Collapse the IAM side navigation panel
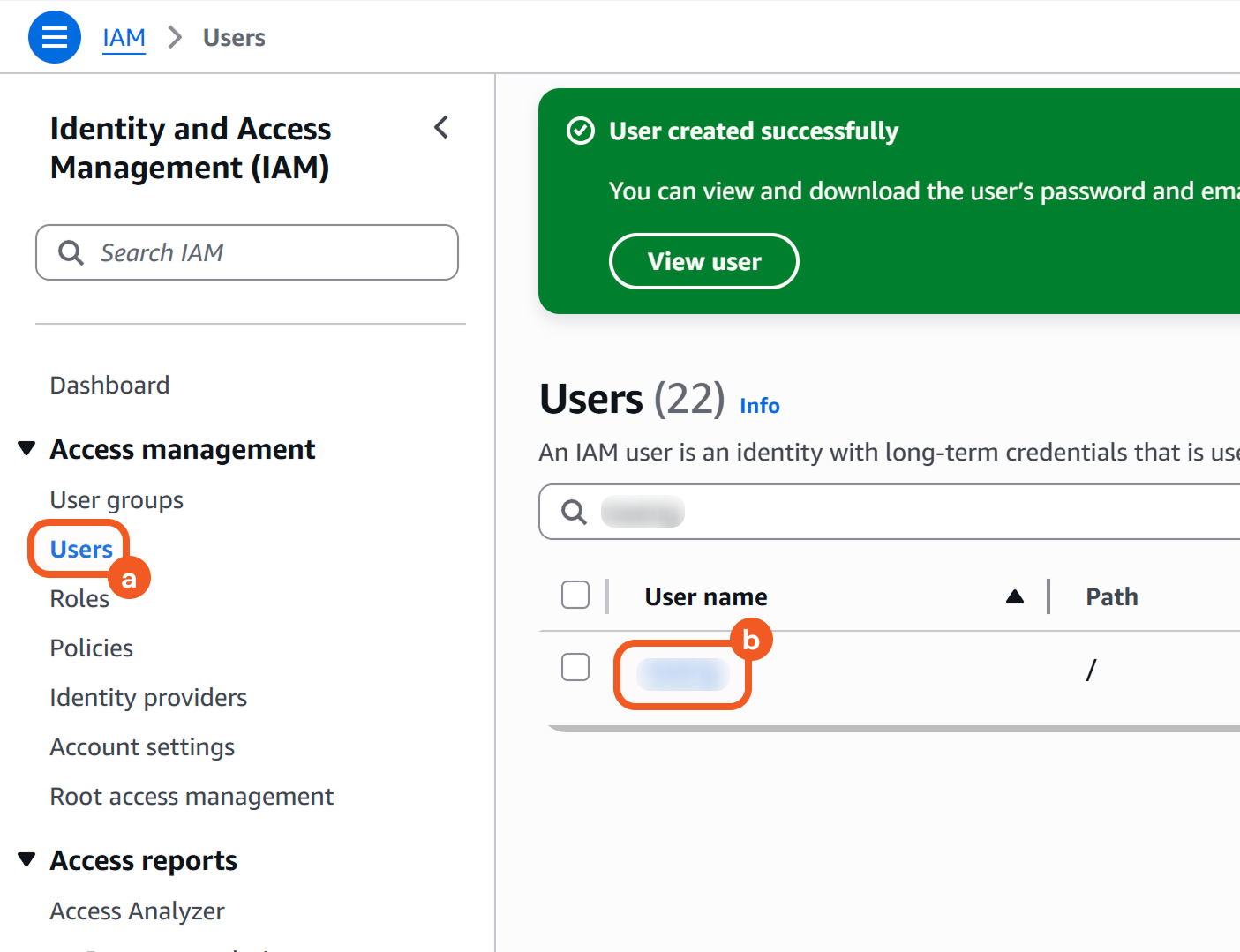This screenshot has height=952, width=1240. coord(441,128)
